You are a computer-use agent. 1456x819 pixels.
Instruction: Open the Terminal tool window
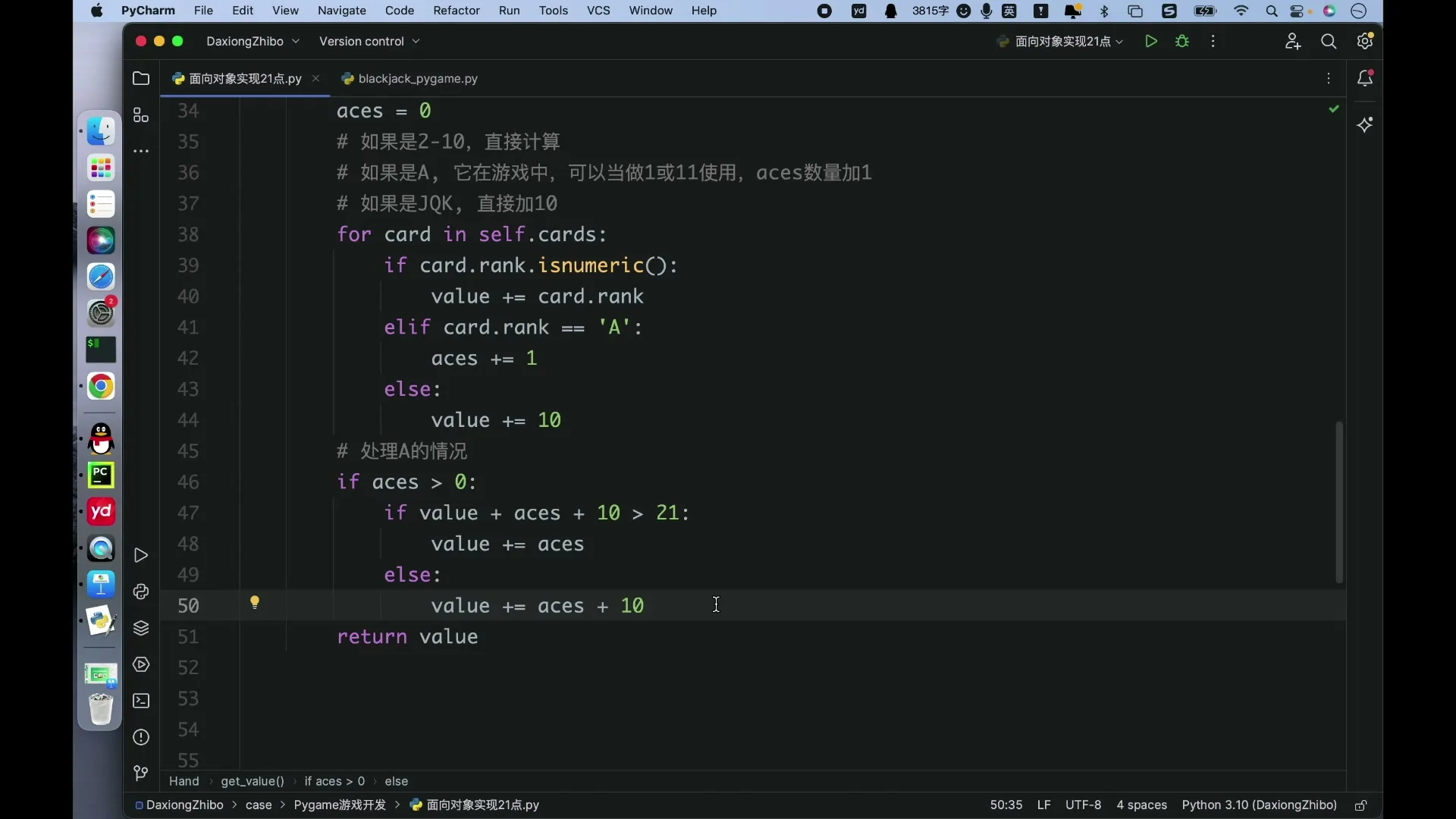[141, 701]
